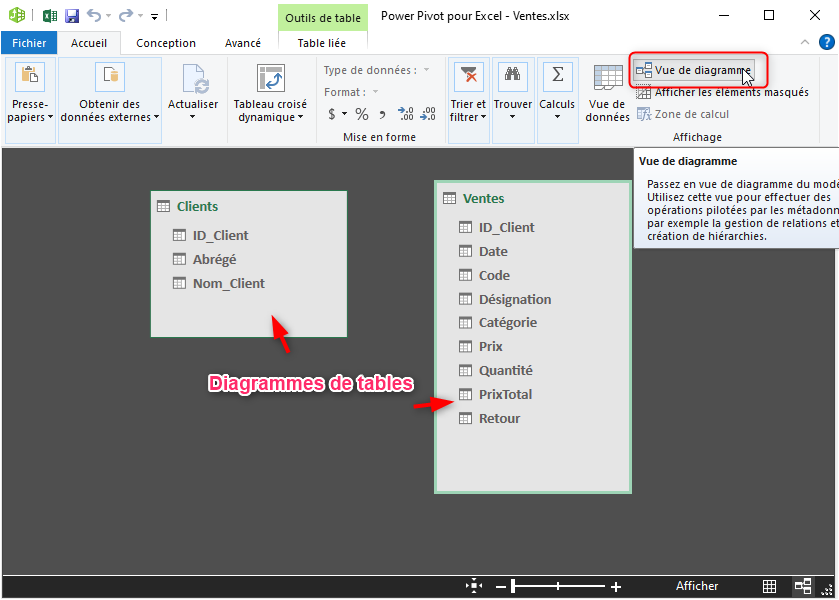
Task: Select the Catégorie field
Action: (x=507, y=323)
